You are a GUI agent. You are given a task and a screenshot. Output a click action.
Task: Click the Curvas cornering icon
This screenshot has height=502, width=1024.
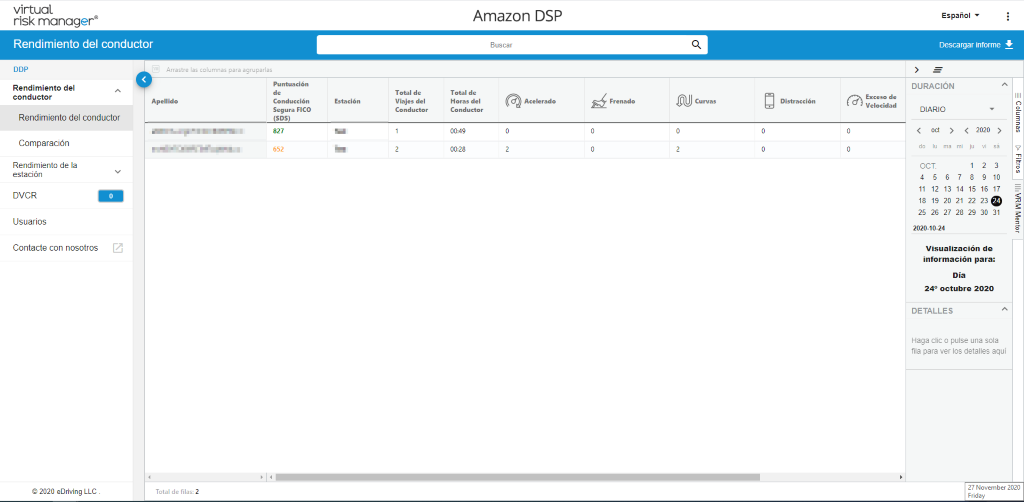(684, 101)
